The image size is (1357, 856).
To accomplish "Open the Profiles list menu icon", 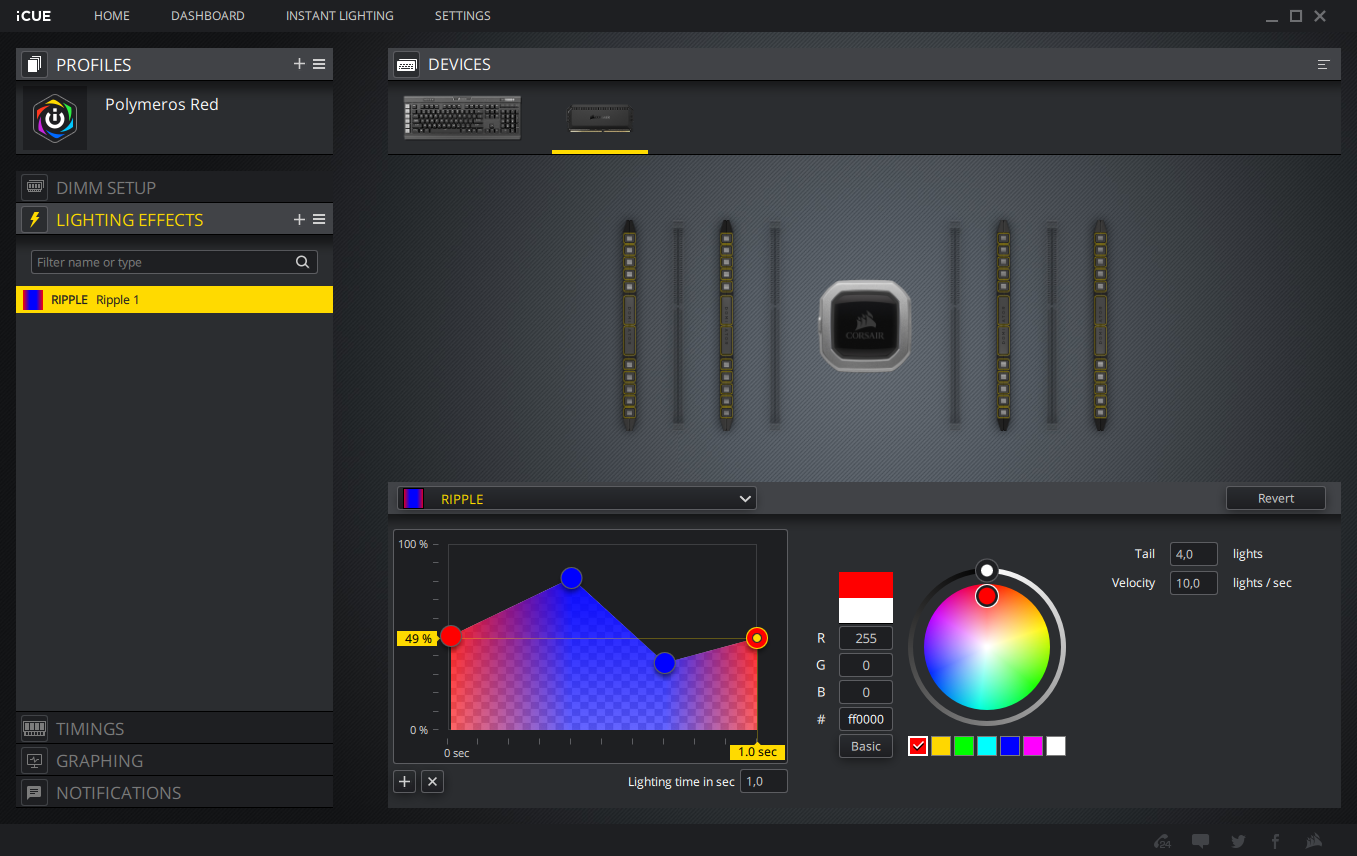I will coord(319,64).
